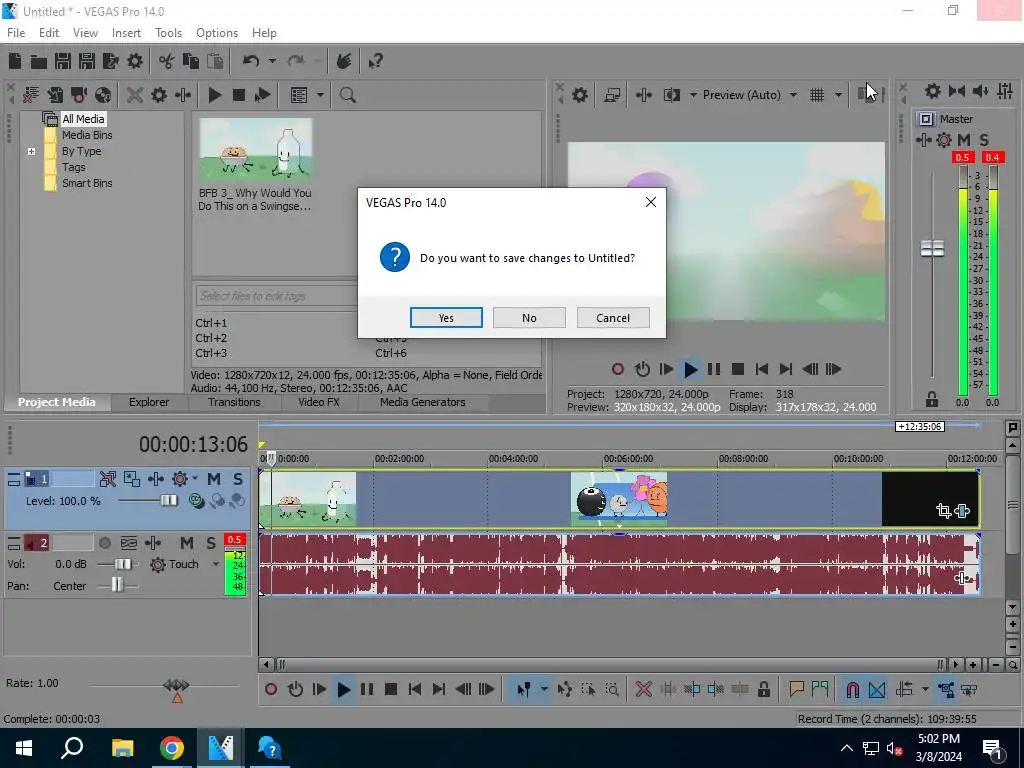Open the Project Media views dropdown

[x=320, y=95]
